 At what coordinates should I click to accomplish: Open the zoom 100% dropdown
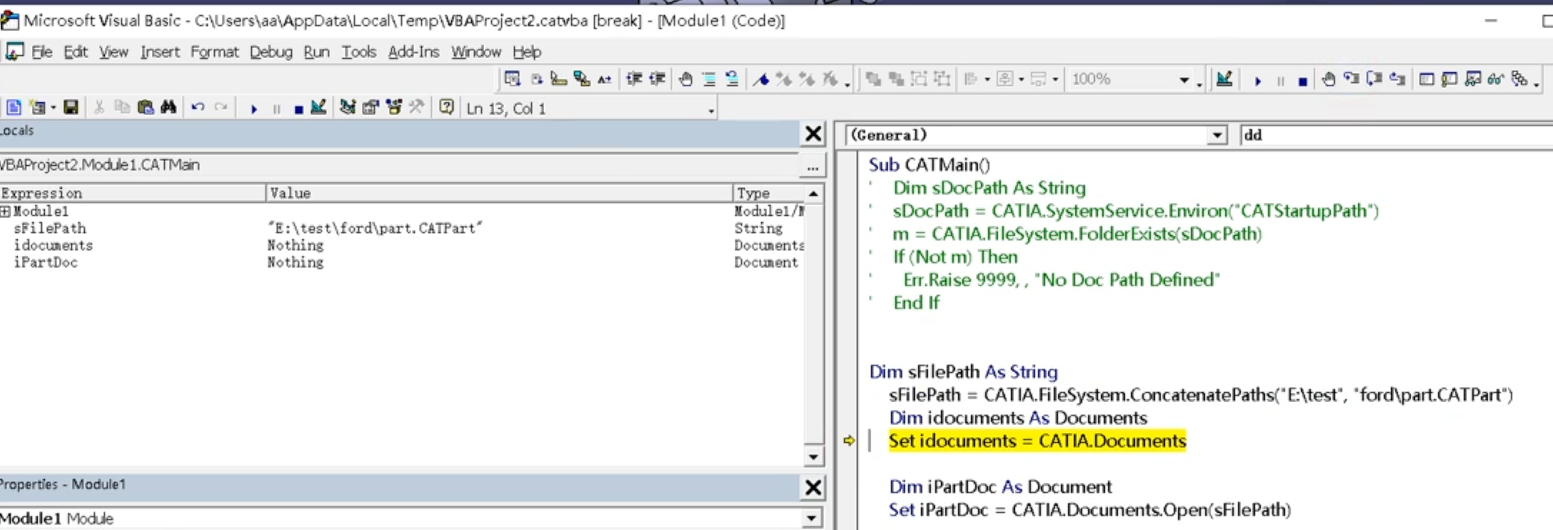tap(1185, 80)
